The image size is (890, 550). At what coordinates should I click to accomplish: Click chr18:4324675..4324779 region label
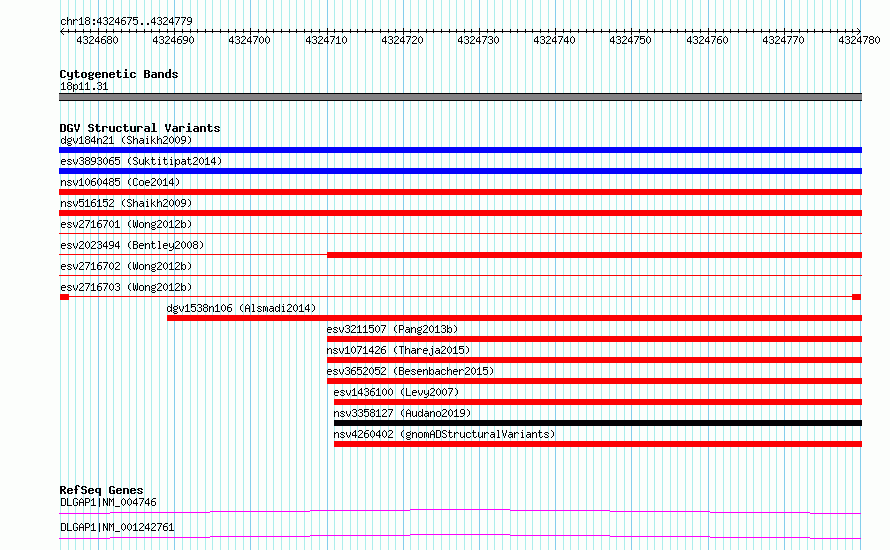[126, 22]
